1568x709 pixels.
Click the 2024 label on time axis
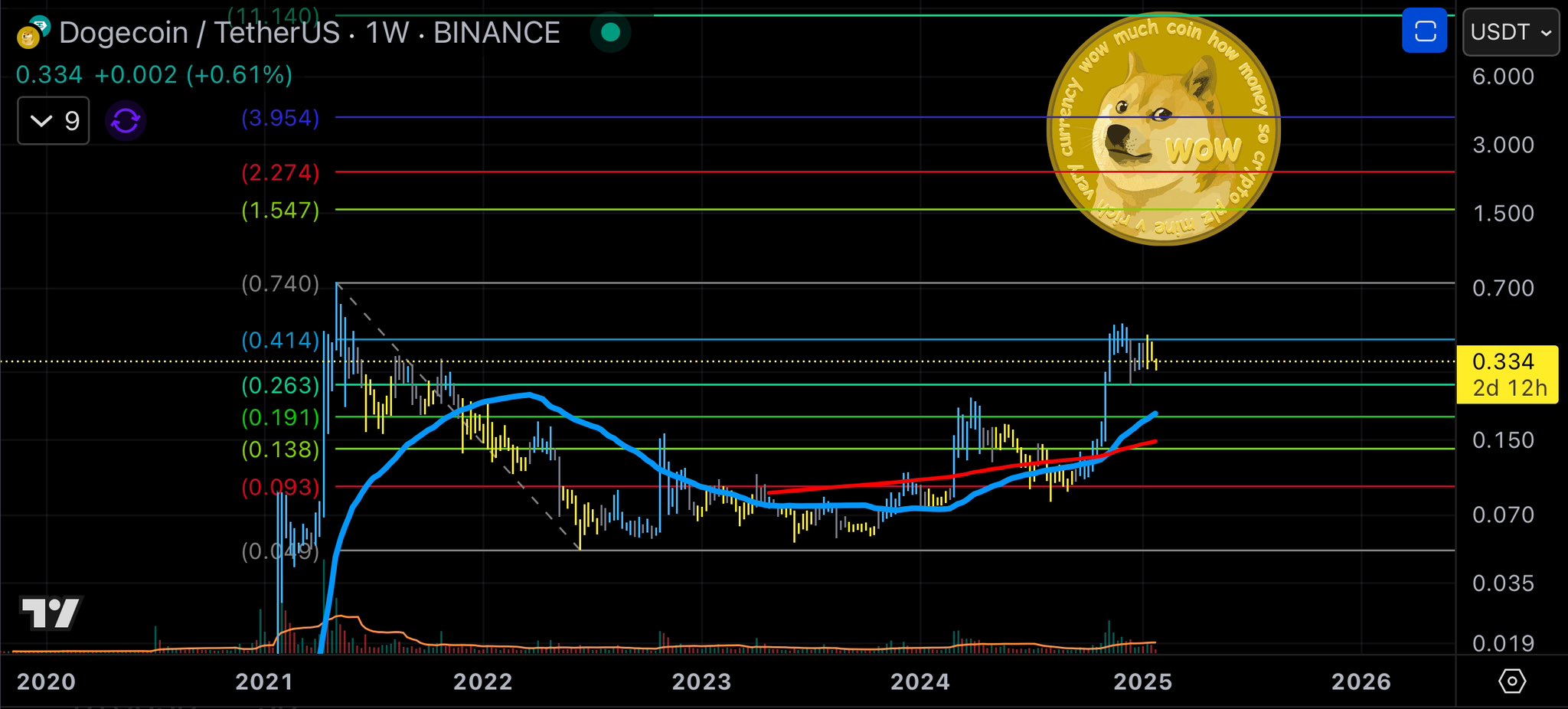[920, 681]
